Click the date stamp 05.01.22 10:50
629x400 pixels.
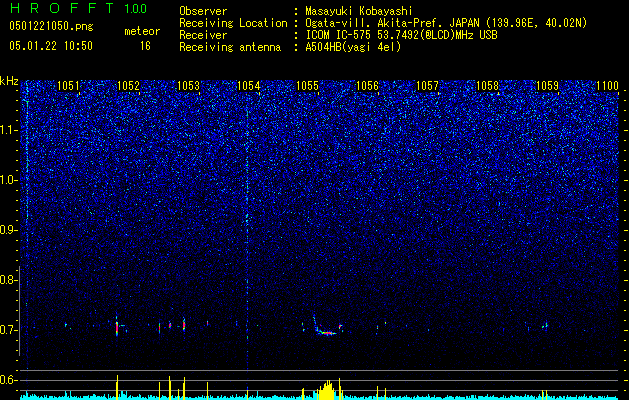pyautogui.click(x=51, y=46)
